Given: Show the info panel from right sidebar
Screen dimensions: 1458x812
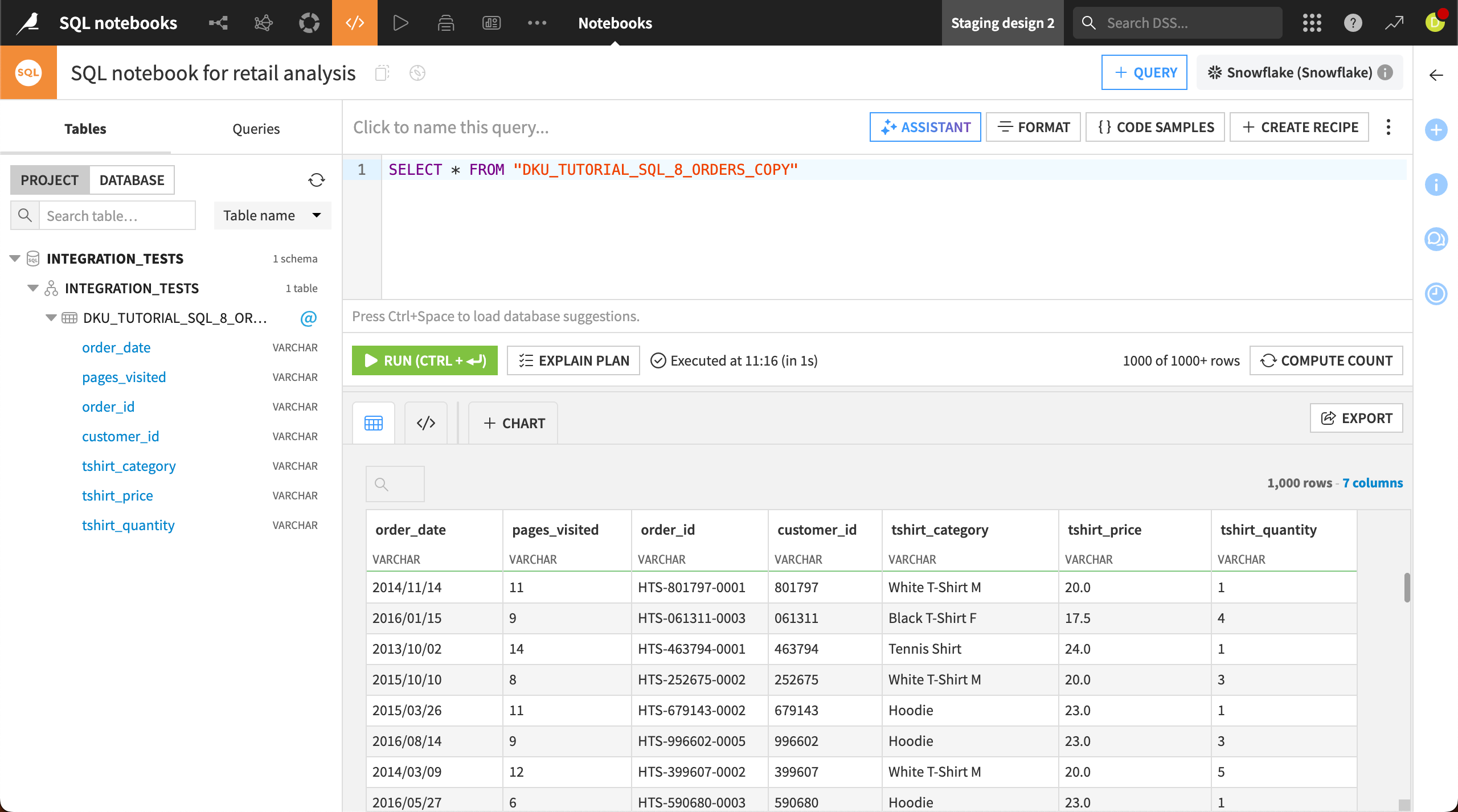Looking at the screenshot, I should tap(1437, 184).
